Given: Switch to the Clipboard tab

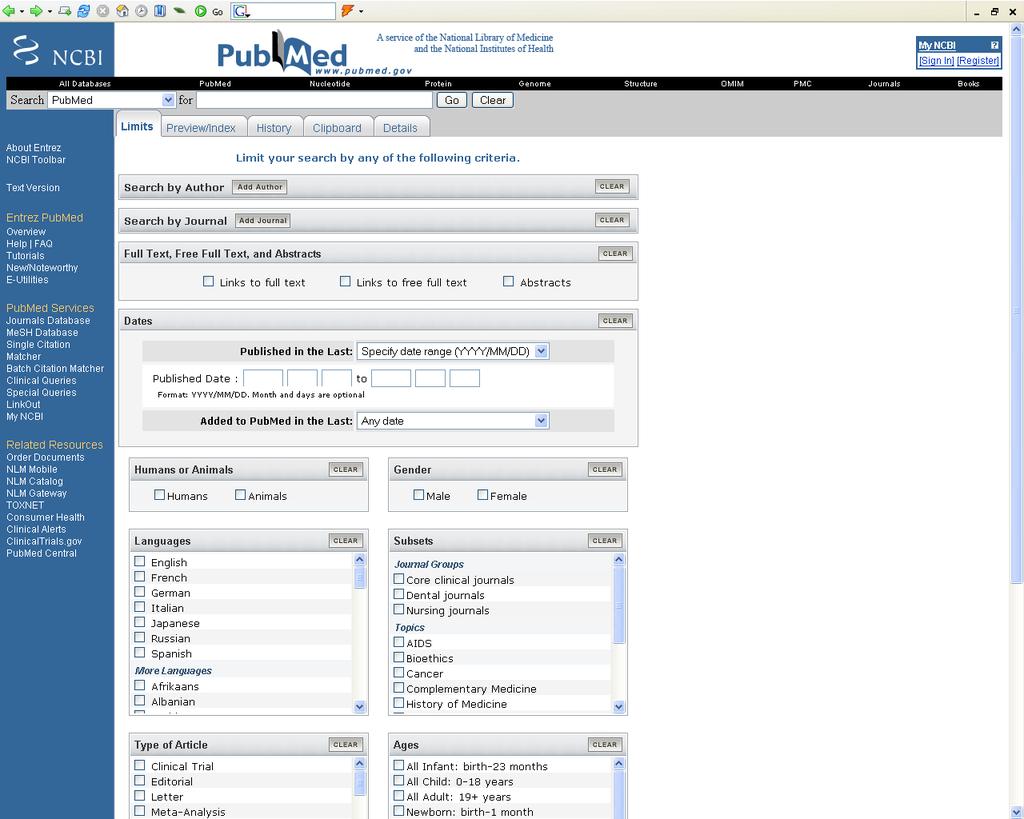Looking at the screenshot, I should click(x=337, y=128).
